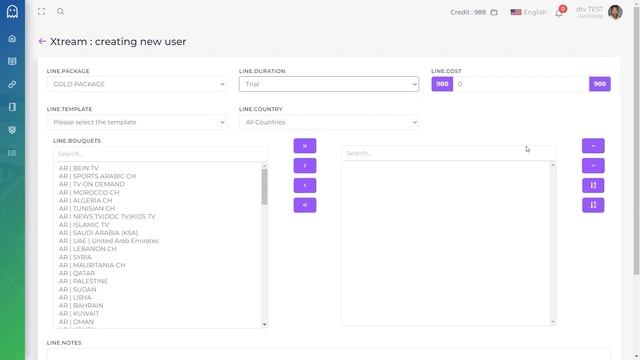This screenshot has width=640, height=360.
Task: Focus the selected bouquets search box
Action: point(449,153)
